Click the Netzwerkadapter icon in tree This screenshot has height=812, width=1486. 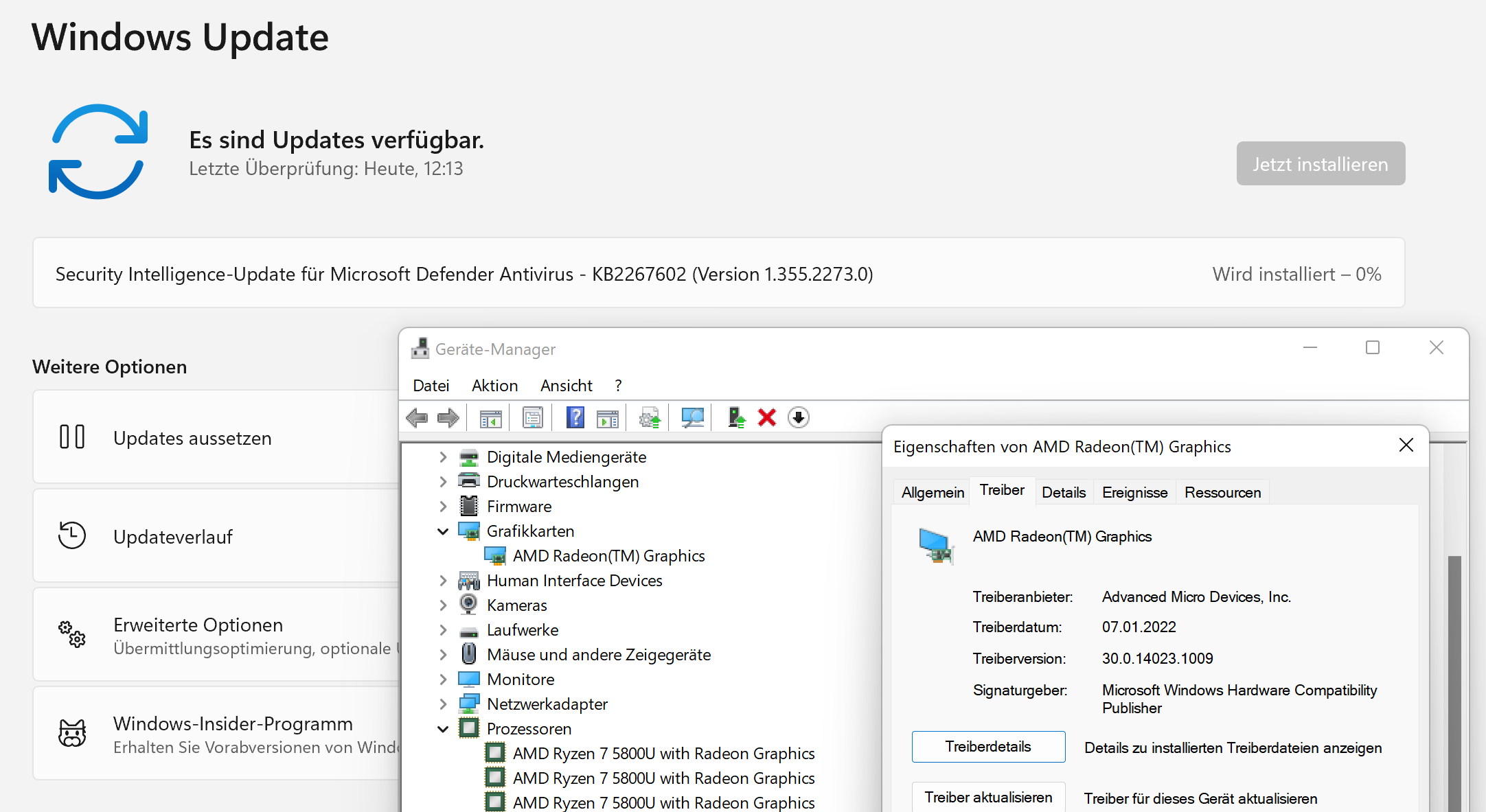point(469,704)
